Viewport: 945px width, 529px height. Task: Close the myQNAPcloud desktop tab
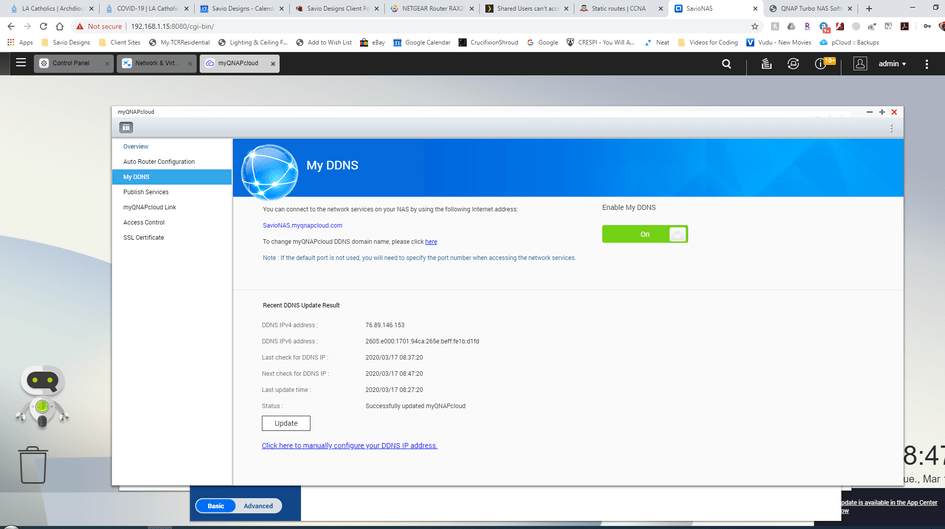[273, 63]
